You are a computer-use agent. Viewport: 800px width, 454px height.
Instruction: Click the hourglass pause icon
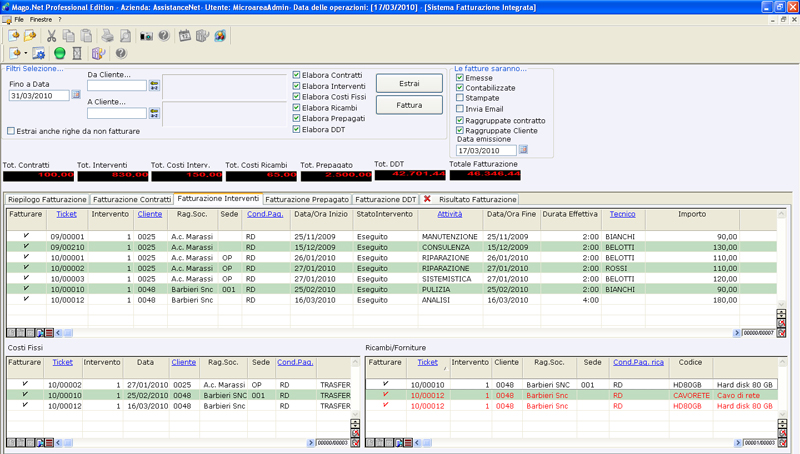77,53
